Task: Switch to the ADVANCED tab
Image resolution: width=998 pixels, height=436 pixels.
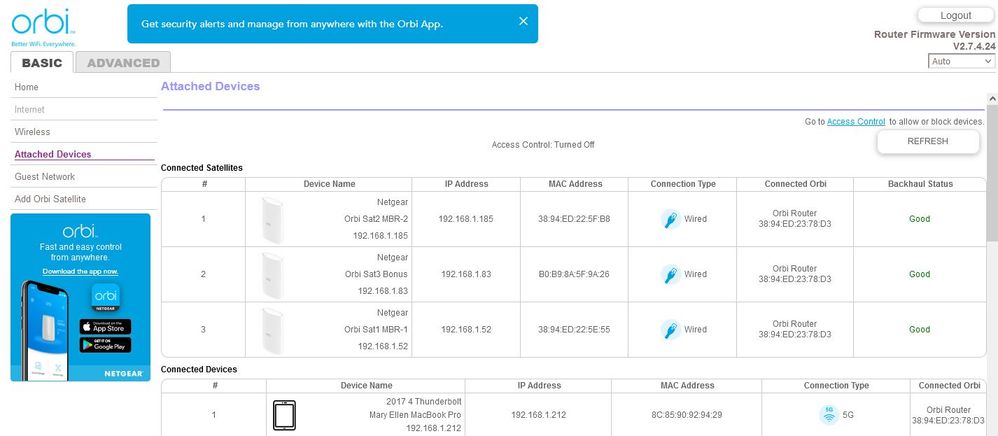Action: click(x=123, y=62)
